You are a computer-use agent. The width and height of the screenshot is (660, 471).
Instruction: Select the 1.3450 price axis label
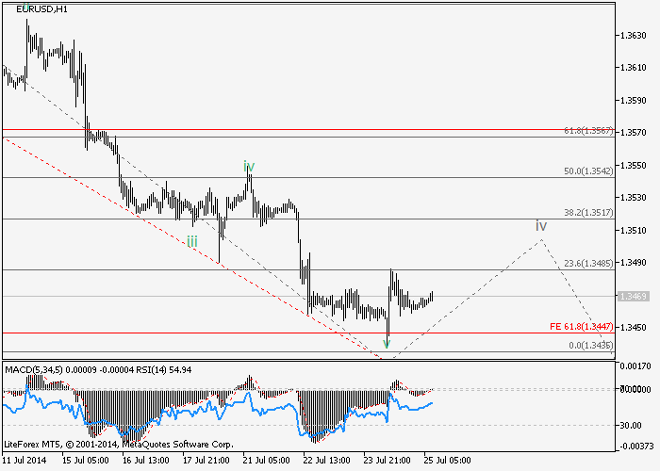pos(633,328)
